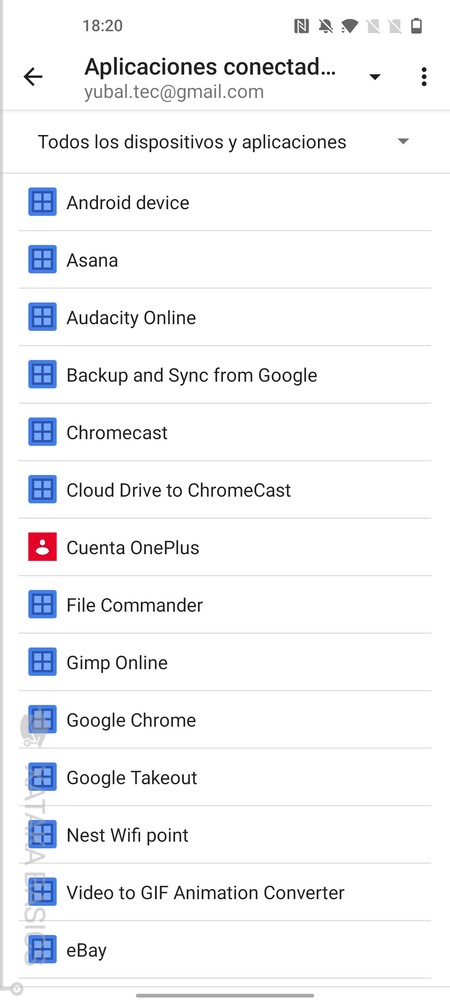The width and height of the screenshot is (450, 1005).
Task: Open the Audacity Online entry
Action: [225, 317]
